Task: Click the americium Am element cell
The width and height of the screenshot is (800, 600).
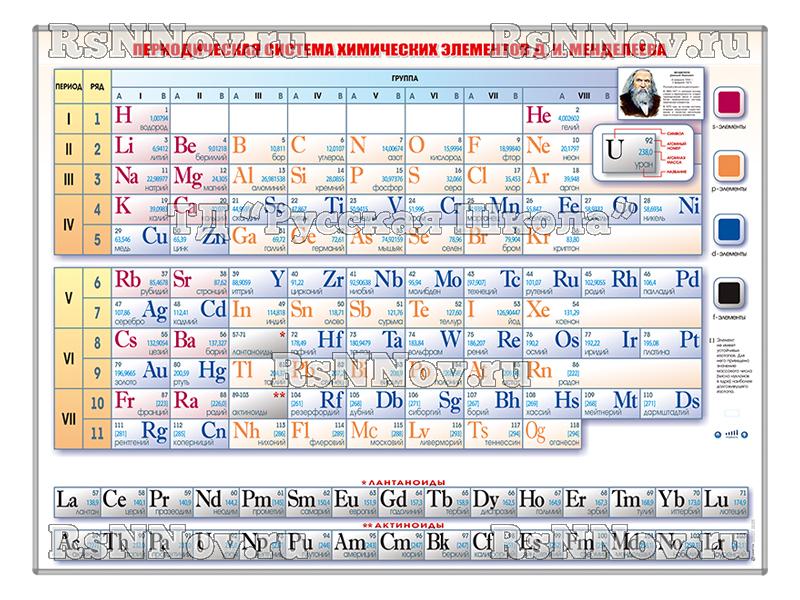Action: [x=355, y=545]
